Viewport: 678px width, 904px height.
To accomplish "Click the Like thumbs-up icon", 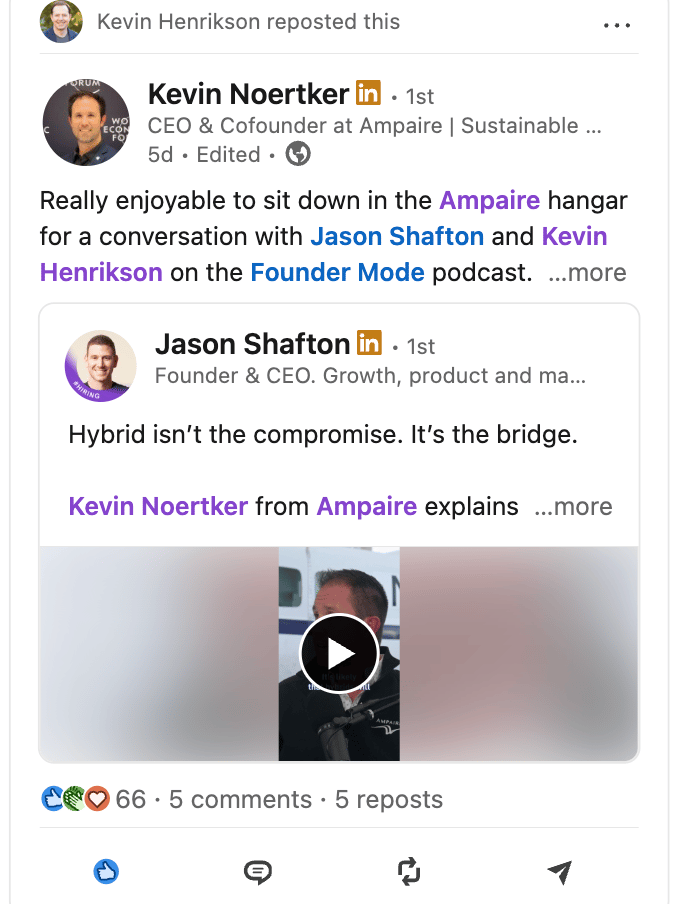I will [x=106, y=872].
